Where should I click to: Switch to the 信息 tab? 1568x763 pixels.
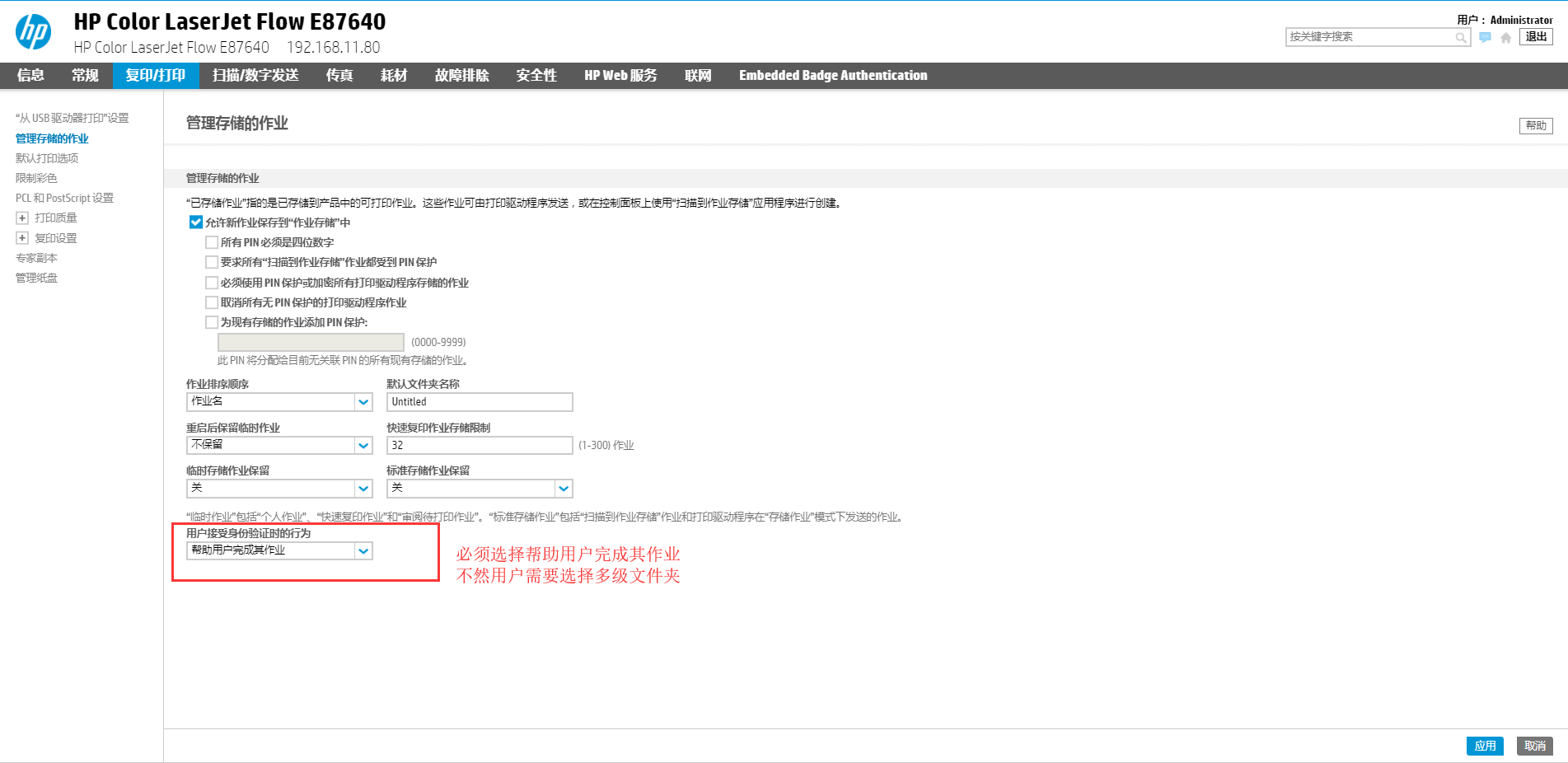(30, 75)
